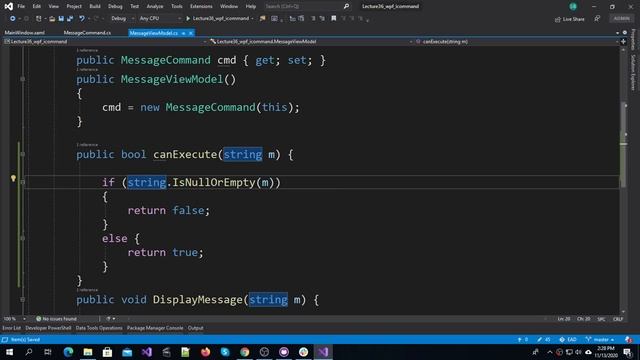640x360 pixels.
Task: Click the canExecute method name in code
Action: pos(185,155)
